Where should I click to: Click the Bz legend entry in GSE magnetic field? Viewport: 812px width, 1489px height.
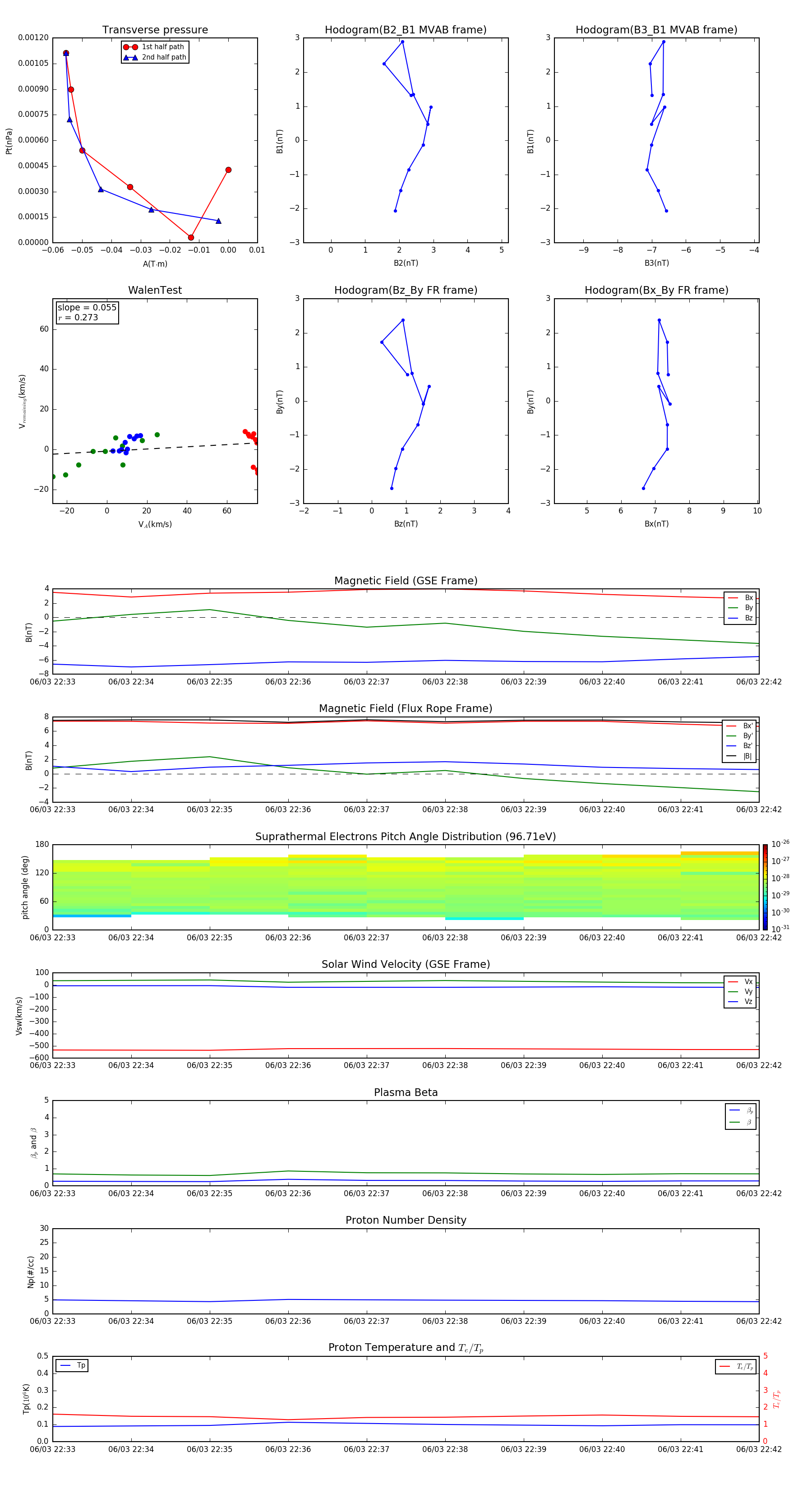click(x=740, y=618)
